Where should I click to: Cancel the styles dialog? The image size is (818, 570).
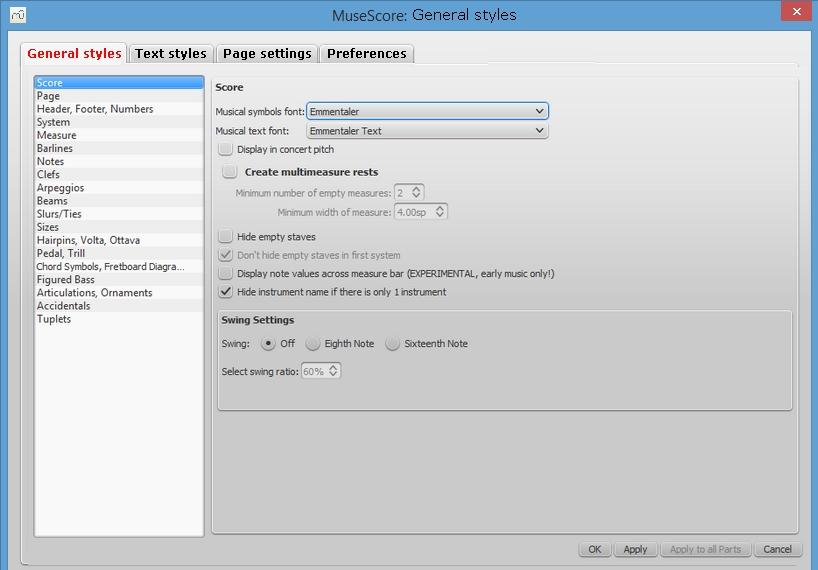click(777, 549)
